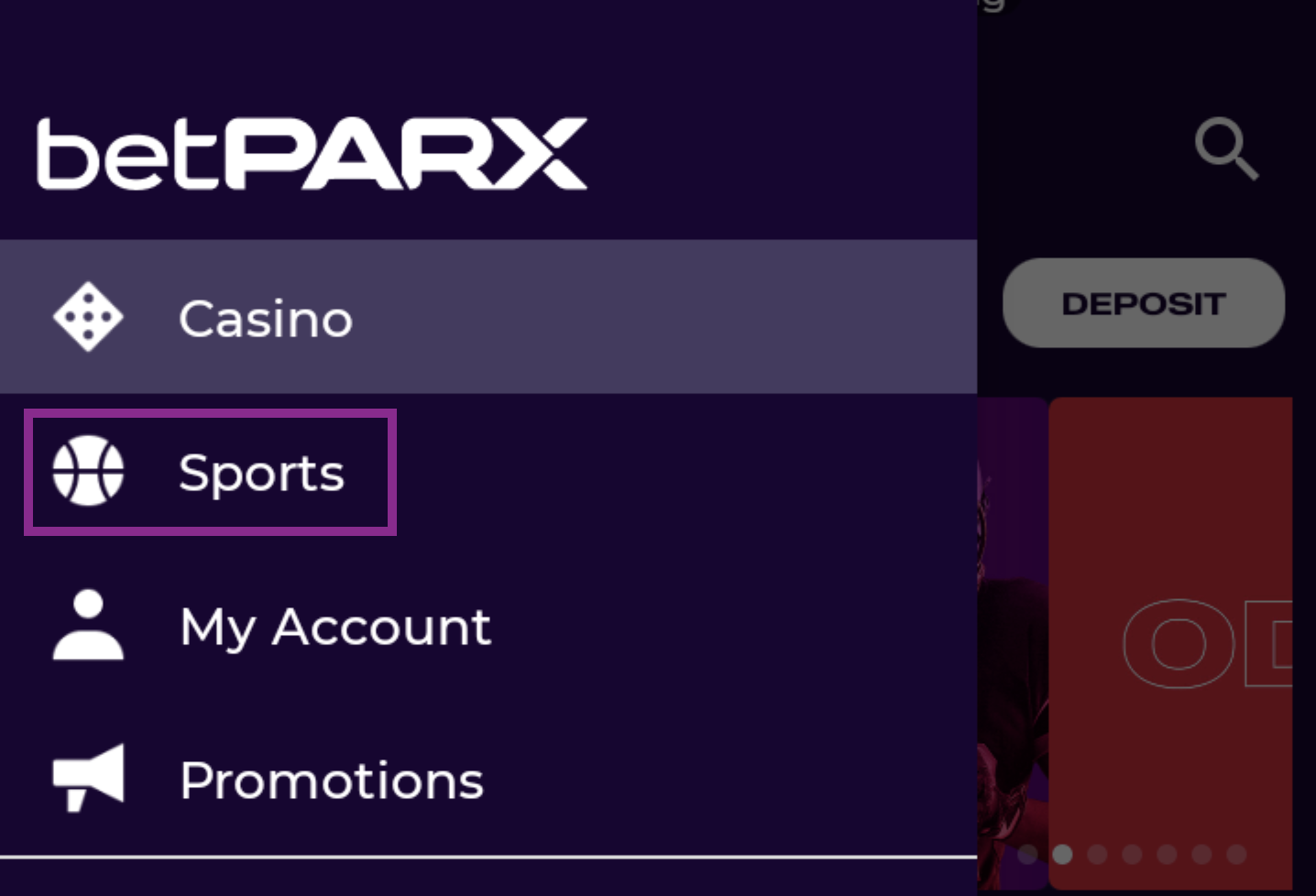Jump to the fifth carousel dot
The image size is (1316, 896).
click(x=1167, y=854)
